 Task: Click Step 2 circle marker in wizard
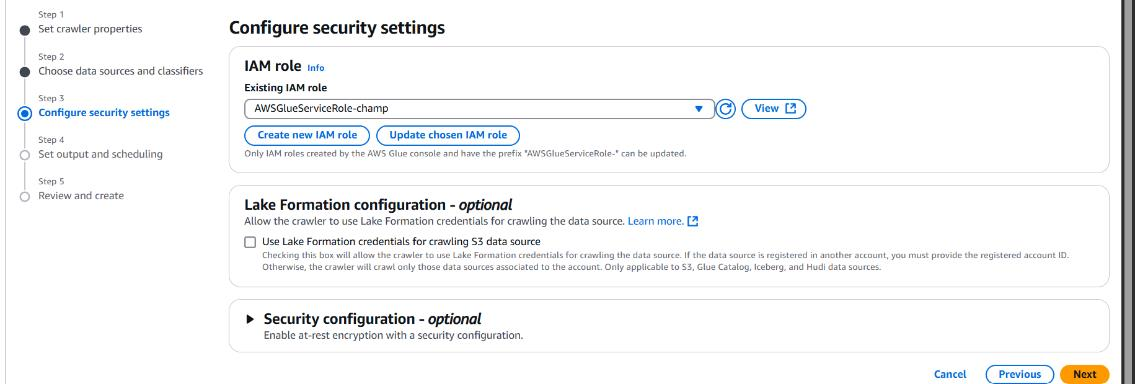pyautogui.click(x=25, y=72)
